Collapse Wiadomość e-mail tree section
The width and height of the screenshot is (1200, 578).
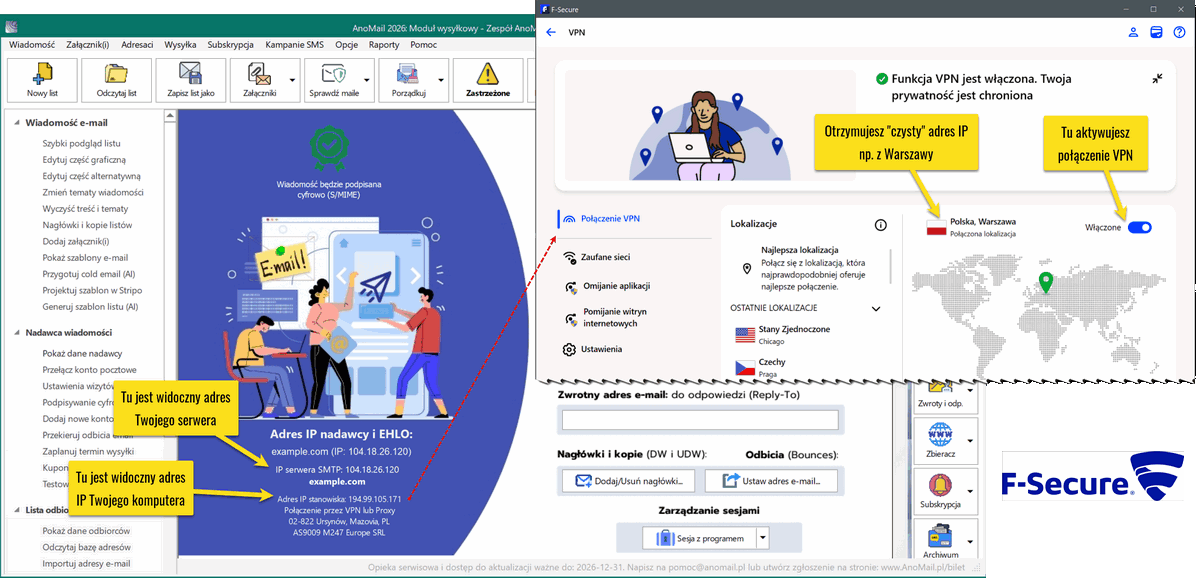click(15, 122)
